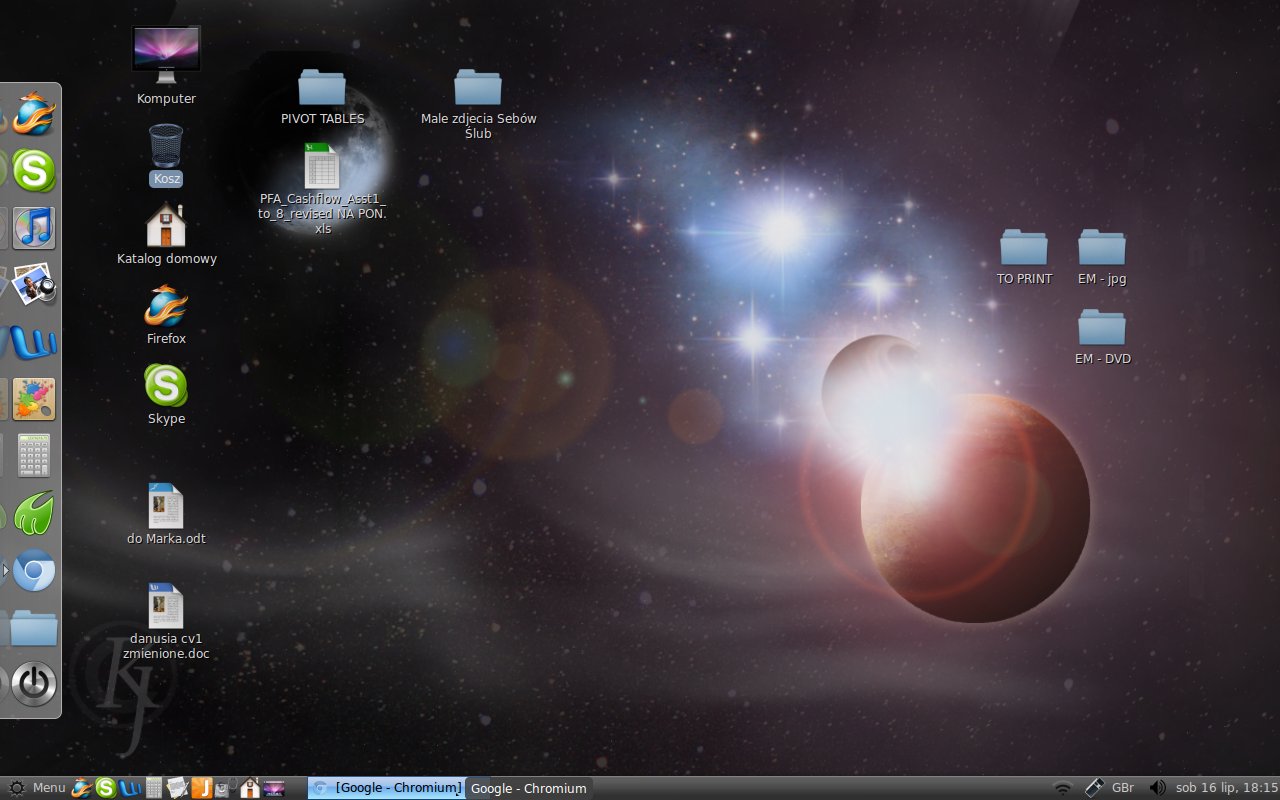Switch to the [Google - Chromium] taskbar window
Viewport: 1280px width, 800px height.
point(387,788)
